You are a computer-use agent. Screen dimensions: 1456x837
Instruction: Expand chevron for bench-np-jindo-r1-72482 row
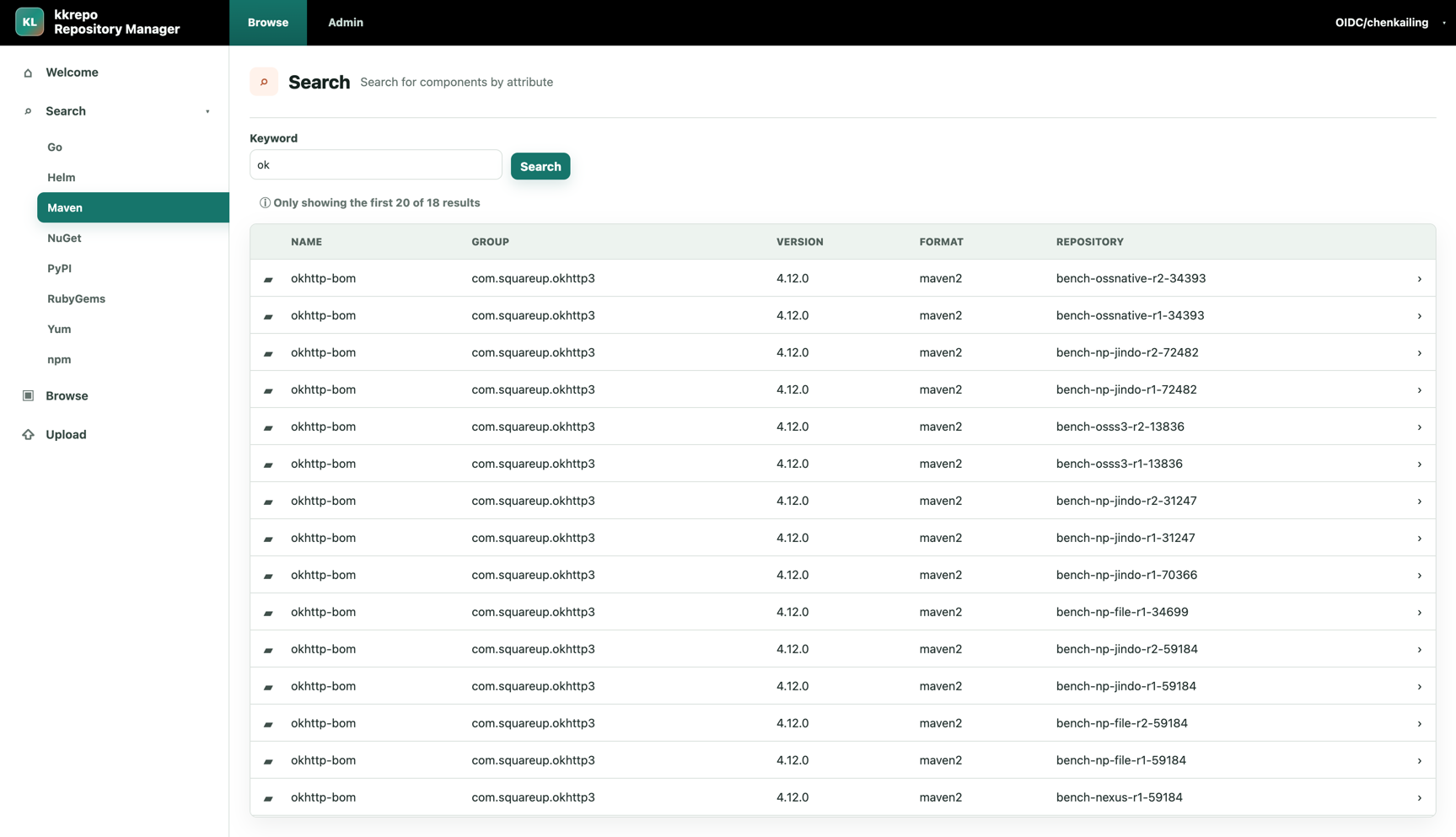(x=1419, y=390)
